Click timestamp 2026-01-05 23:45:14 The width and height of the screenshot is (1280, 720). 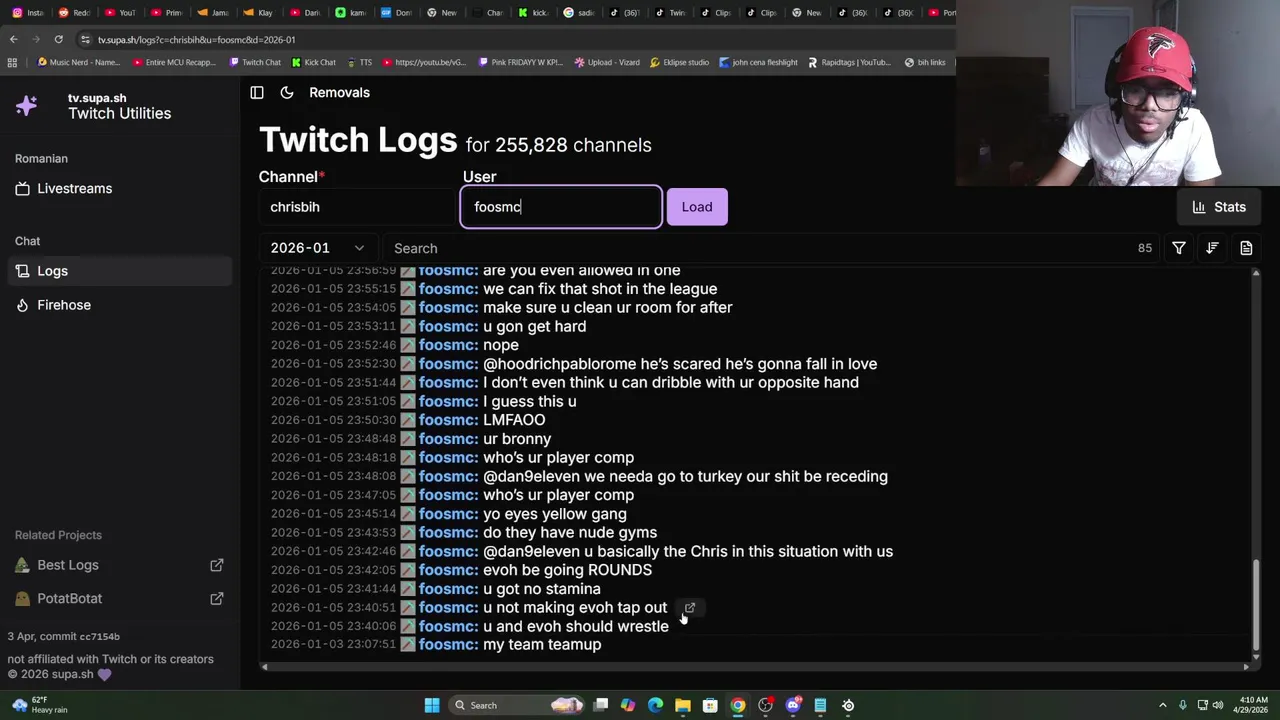333,514
